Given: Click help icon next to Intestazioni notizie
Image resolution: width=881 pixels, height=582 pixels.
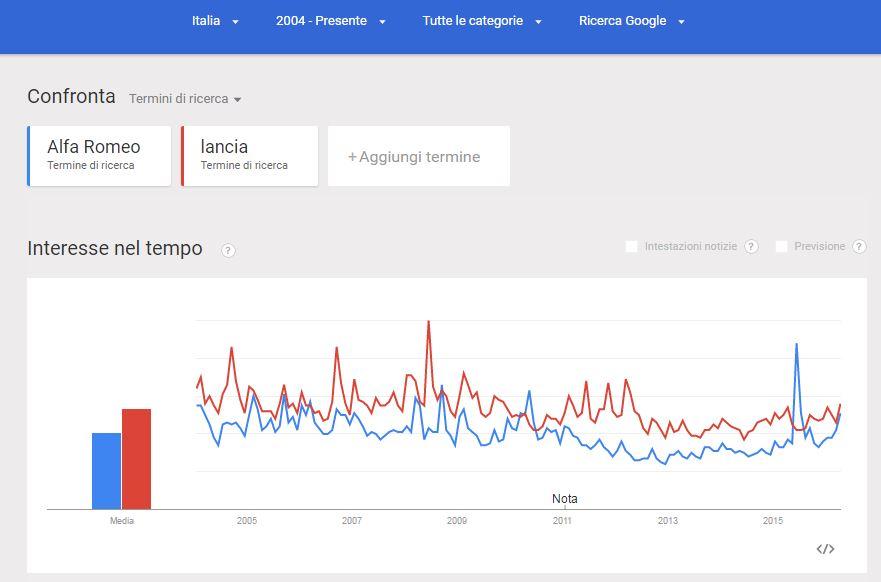Looking at the screenshot, I should [751, 246].
